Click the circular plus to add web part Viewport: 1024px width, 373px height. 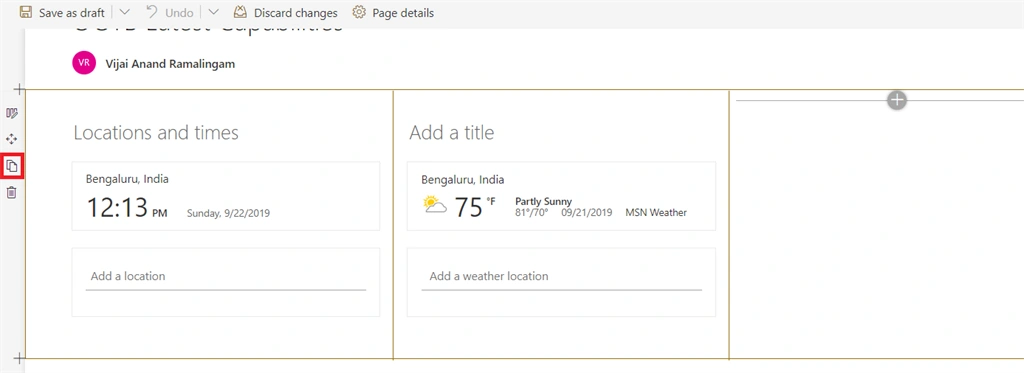pos(897,100)
